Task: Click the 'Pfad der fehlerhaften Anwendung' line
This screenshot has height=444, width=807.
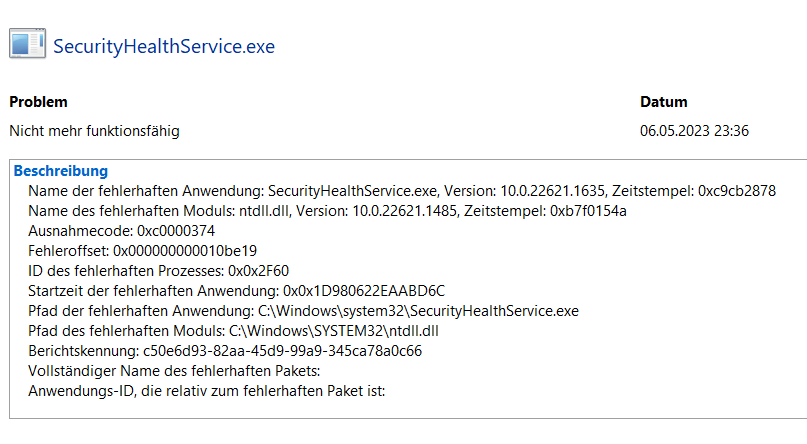Action: tap(302, 311)
